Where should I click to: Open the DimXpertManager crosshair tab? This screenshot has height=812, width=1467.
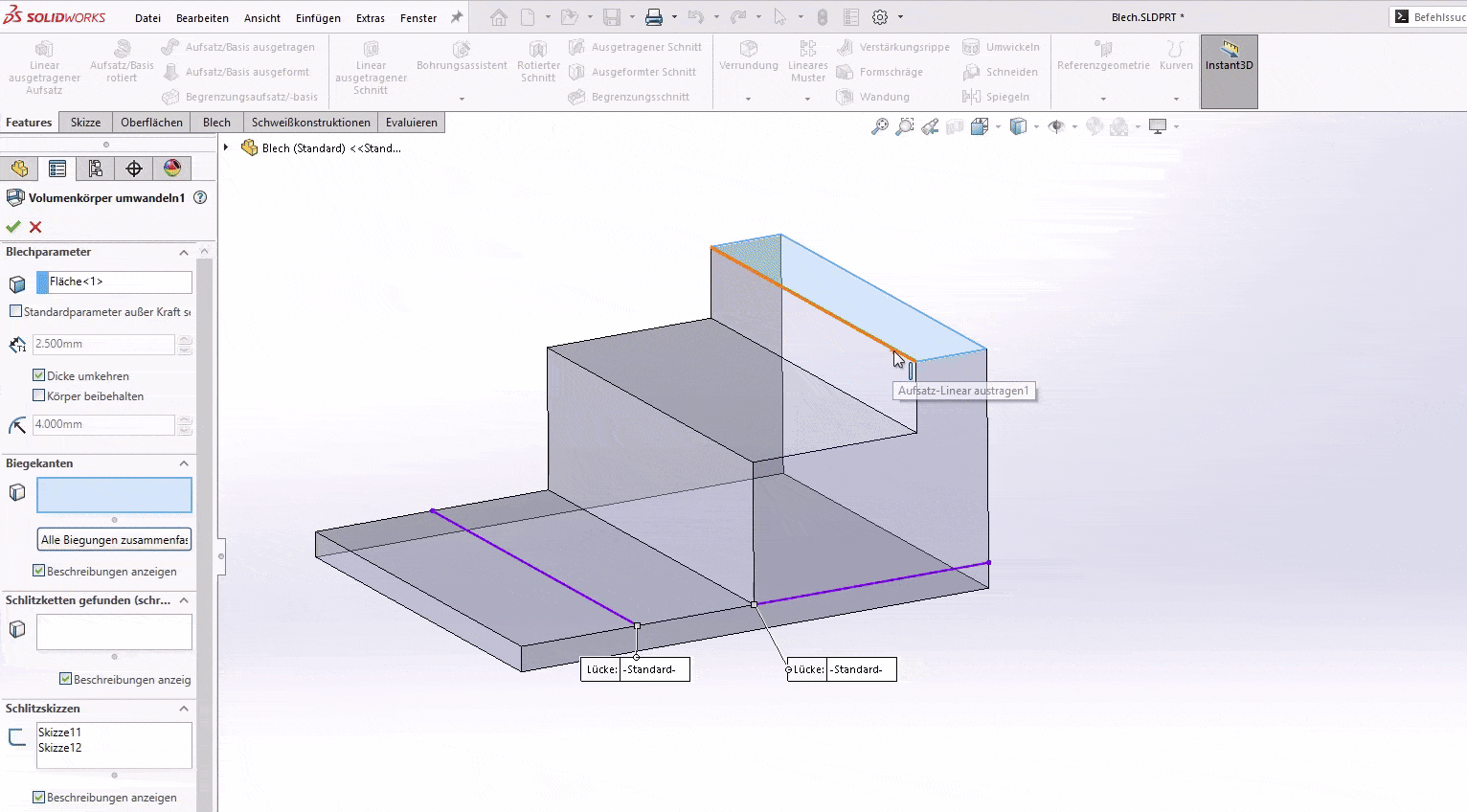tap(134, 169)
